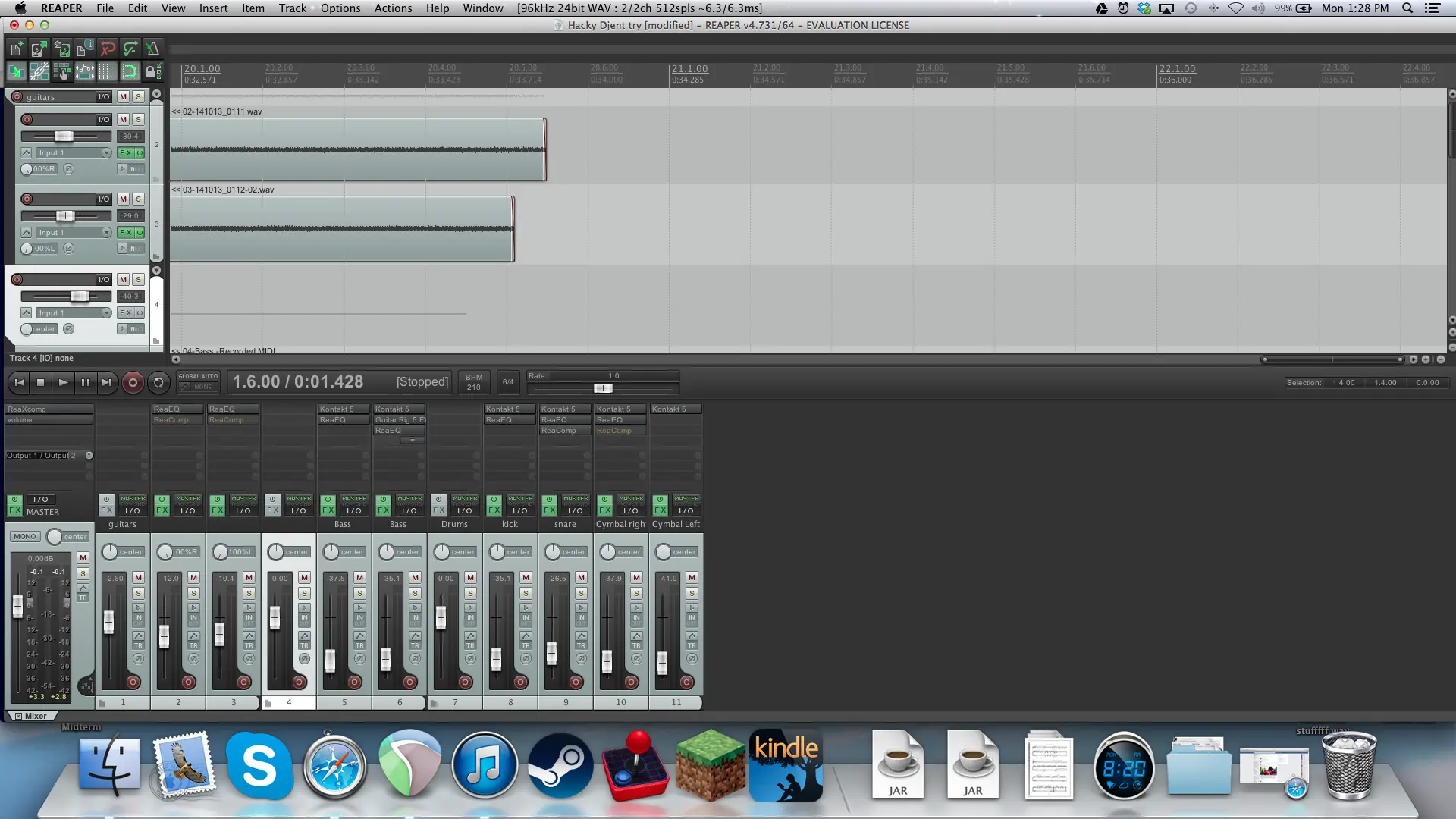Open a project using toolbar icon
Screen dimensions: 1456x819
pyautogui.click(x=39, y=49)
